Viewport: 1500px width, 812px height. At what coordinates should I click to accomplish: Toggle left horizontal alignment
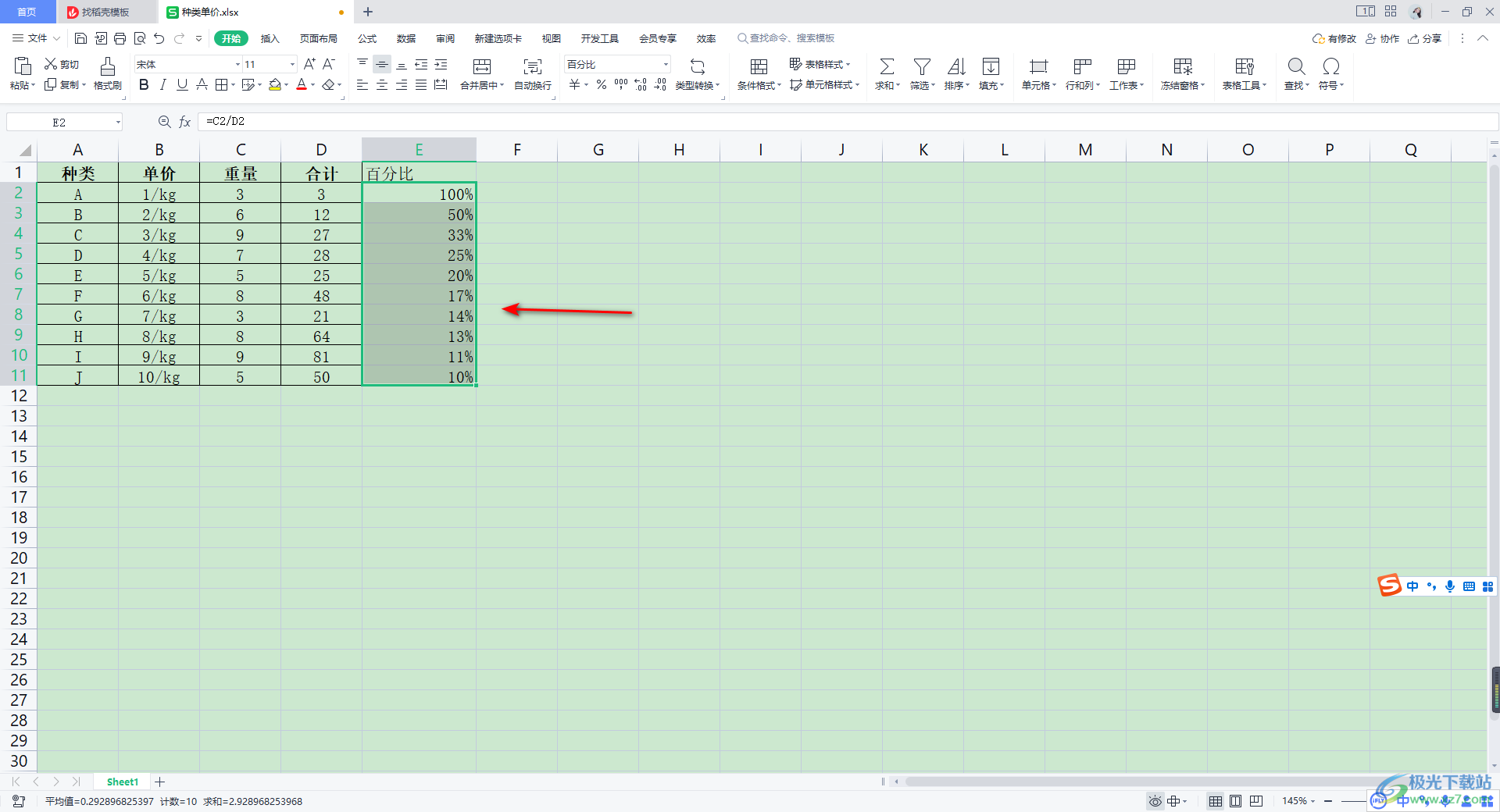362,84
